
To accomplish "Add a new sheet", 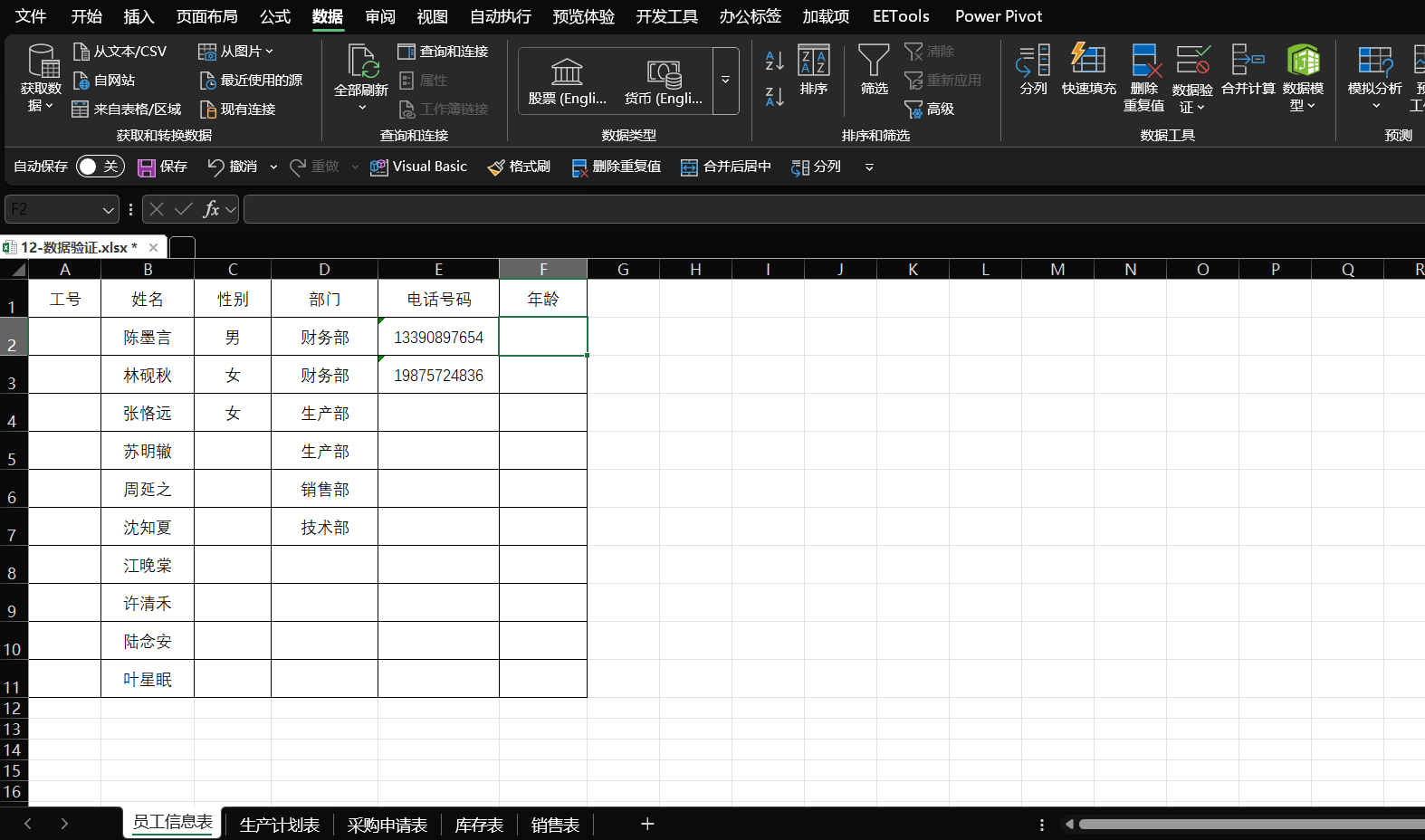I will [x=647, y=824].
